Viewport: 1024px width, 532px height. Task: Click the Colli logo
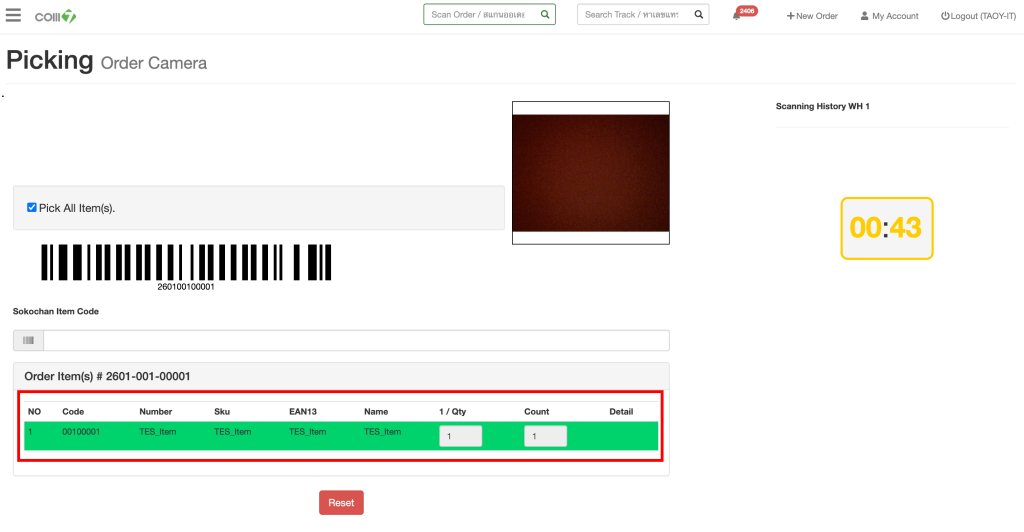coord(55,16)
